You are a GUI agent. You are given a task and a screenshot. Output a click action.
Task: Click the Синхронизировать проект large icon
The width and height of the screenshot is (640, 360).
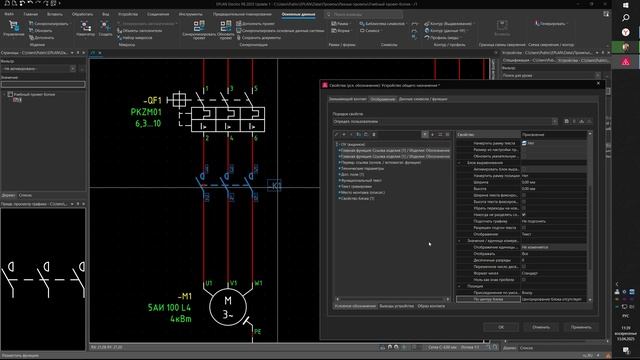[199, 30]
